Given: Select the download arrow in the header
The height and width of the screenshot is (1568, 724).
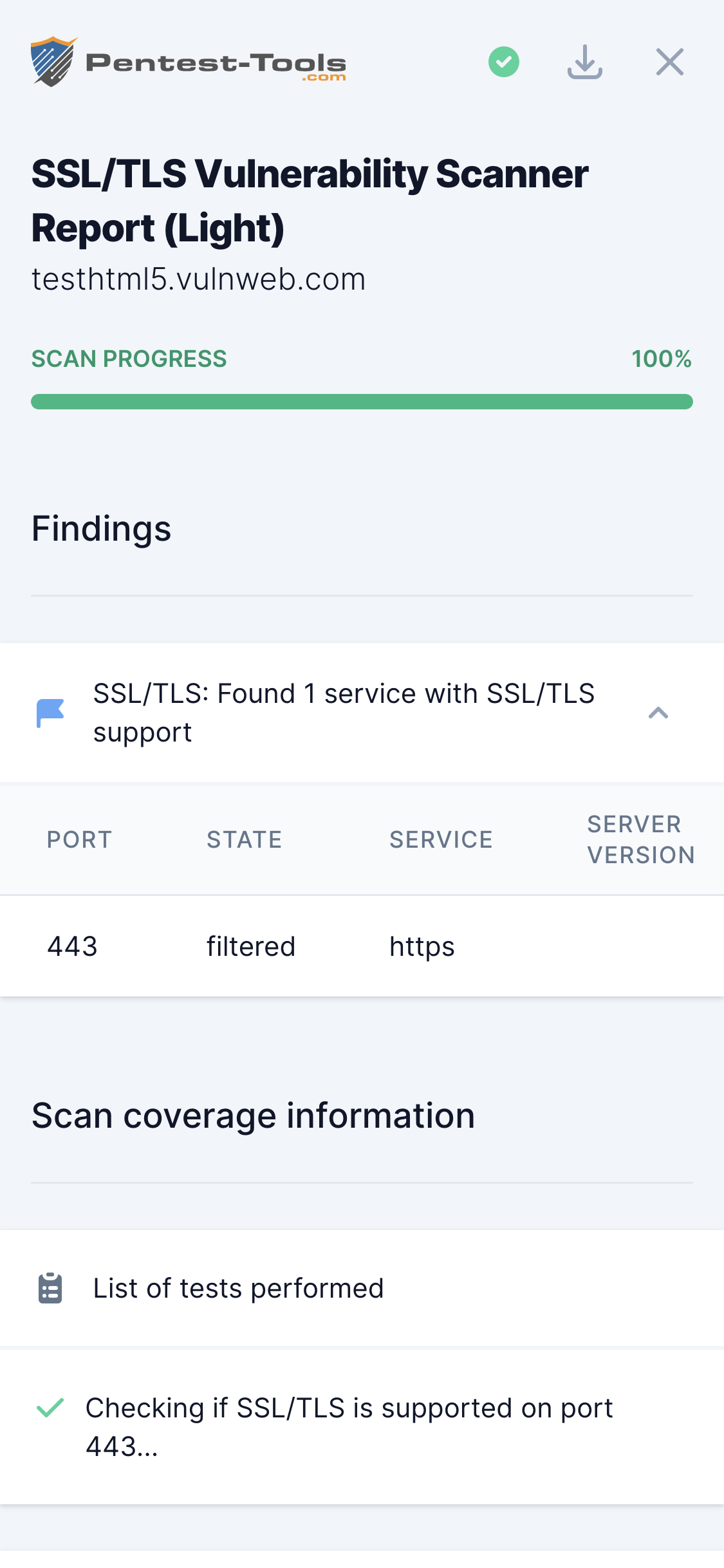Looking at the screenshot, I should 586,62.
